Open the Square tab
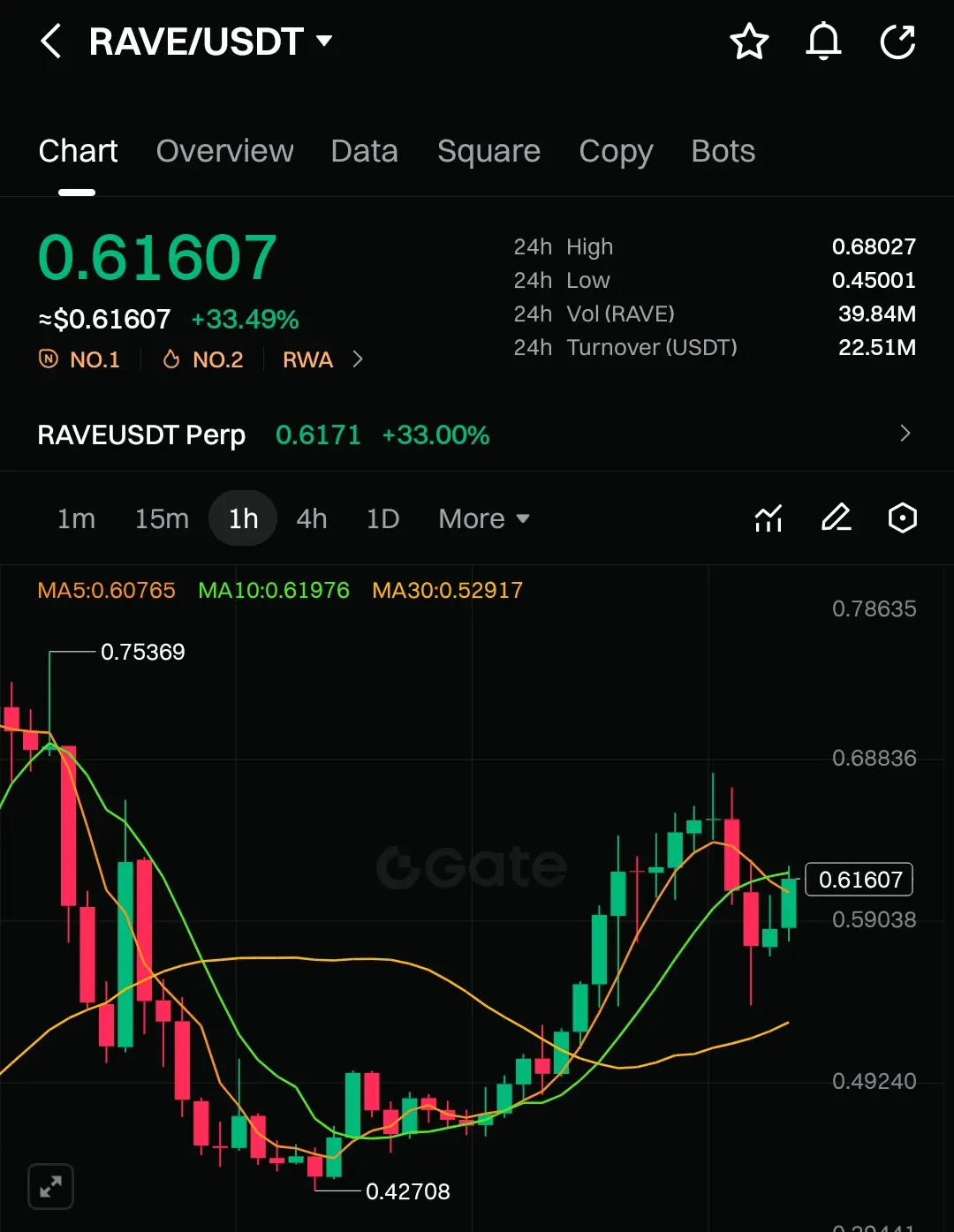954x1232 pixels. click(488, 151)
